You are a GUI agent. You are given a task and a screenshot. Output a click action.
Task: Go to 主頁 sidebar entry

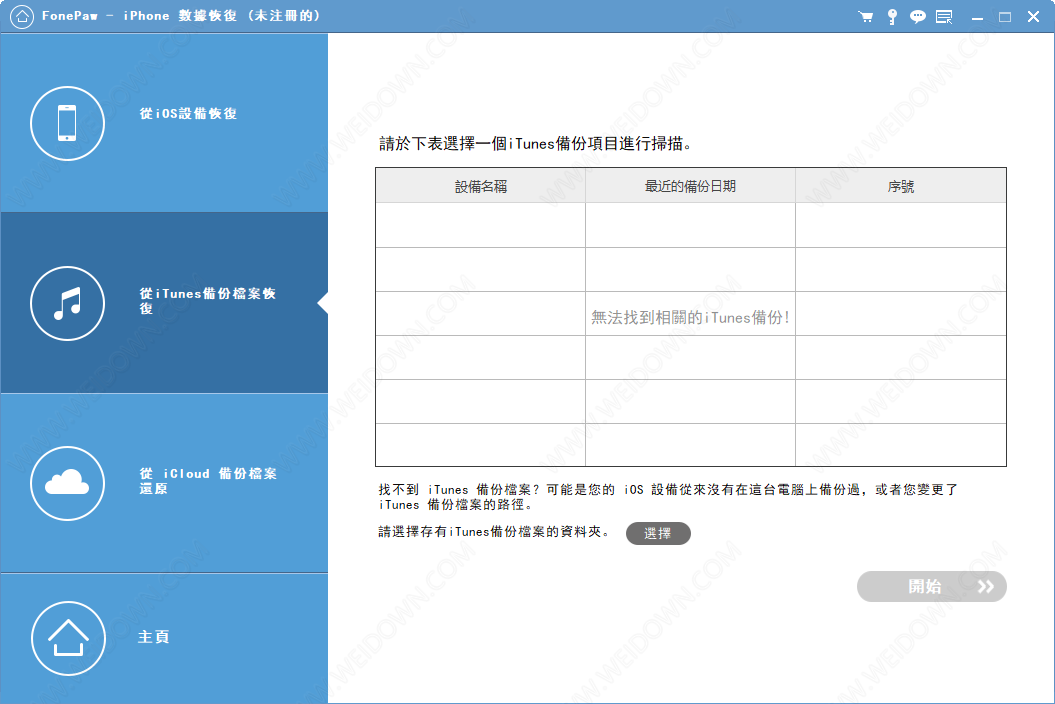coord(164,638)
